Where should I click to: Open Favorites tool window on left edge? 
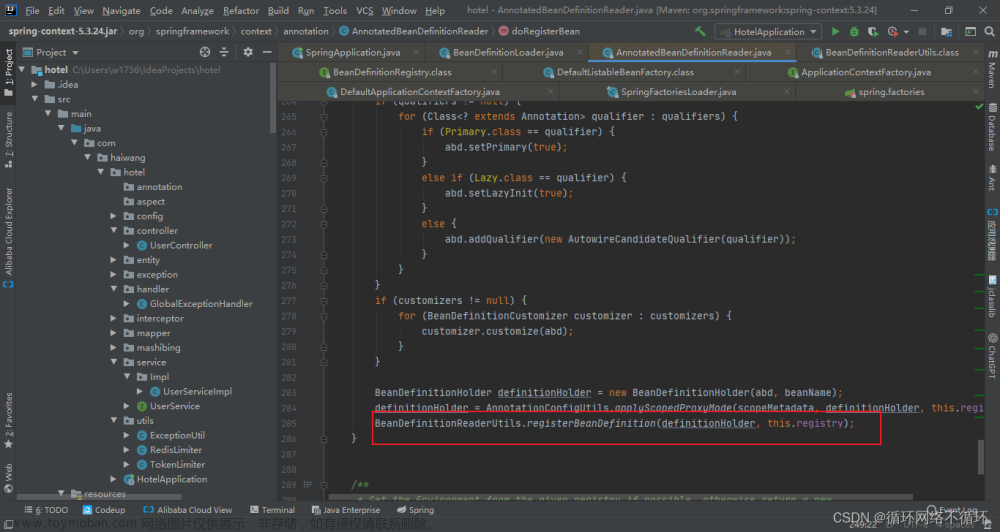[x=9, y=421]
